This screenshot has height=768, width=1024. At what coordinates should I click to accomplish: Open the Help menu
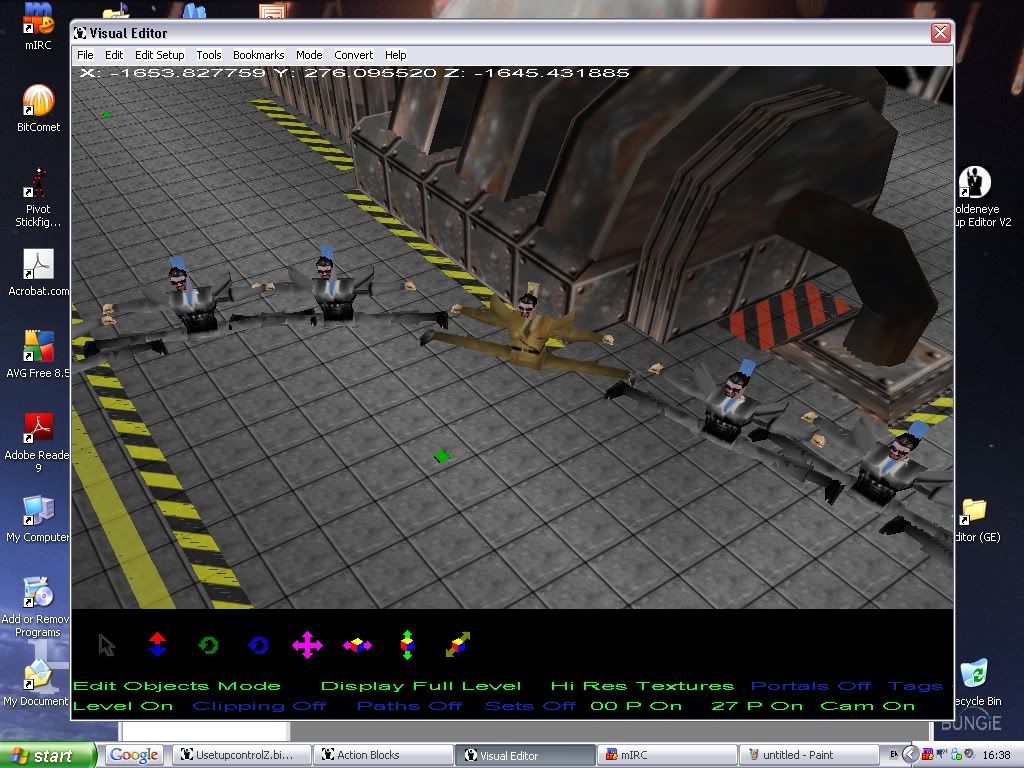395,55
